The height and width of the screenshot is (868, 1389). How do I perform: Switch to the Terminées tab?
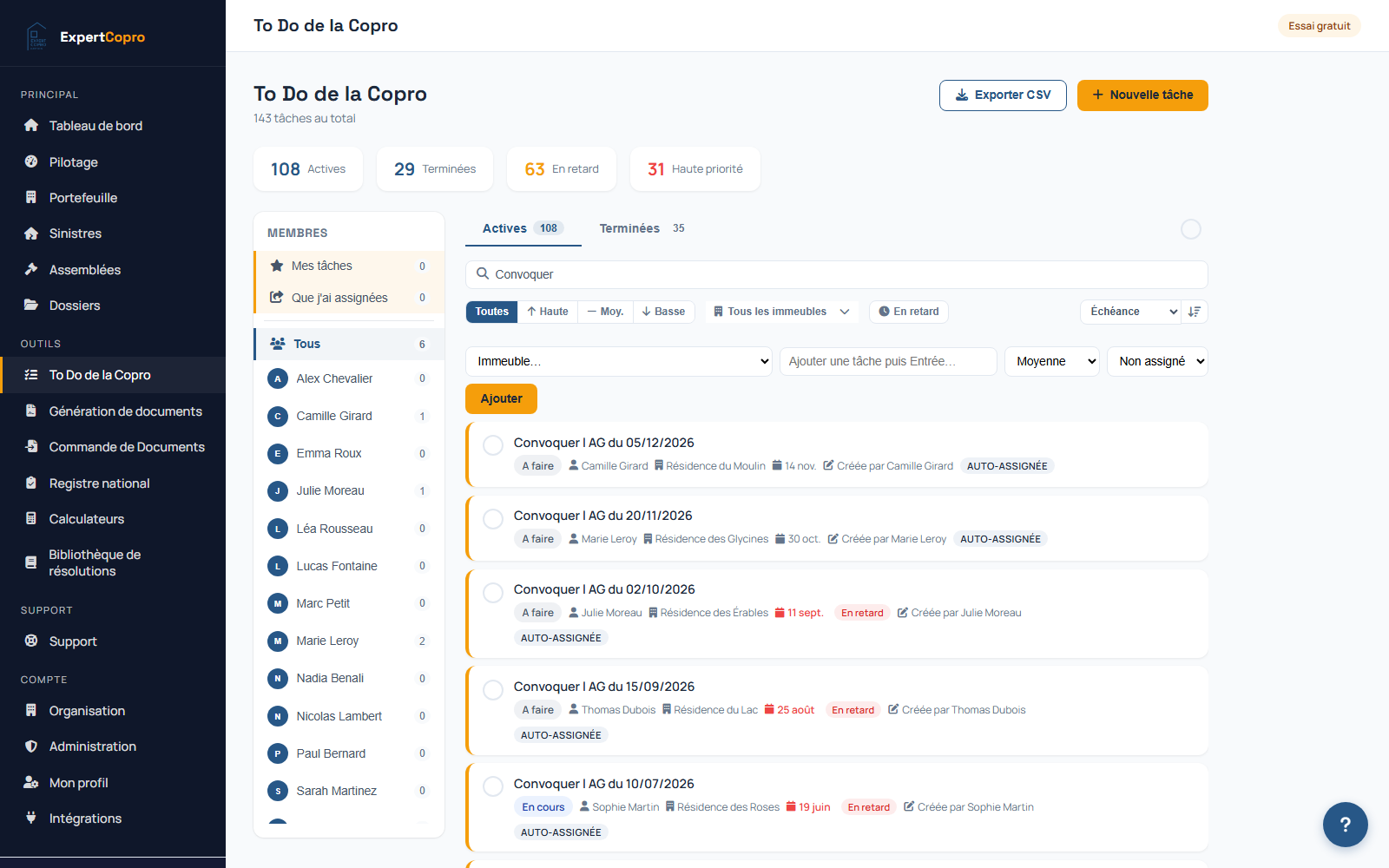(x=642, y=228)
